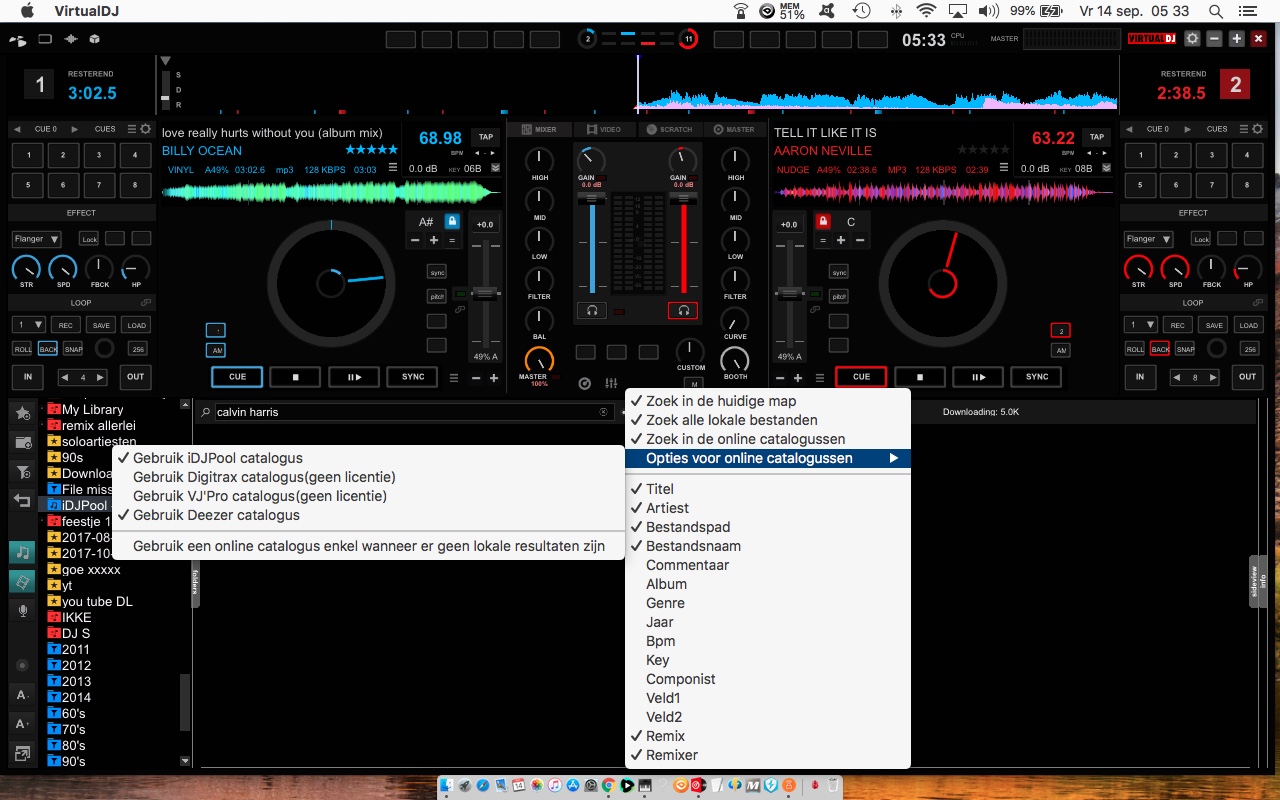Clear the search field text
This screenshot has height=800, width=1280.
coord(603,412)
